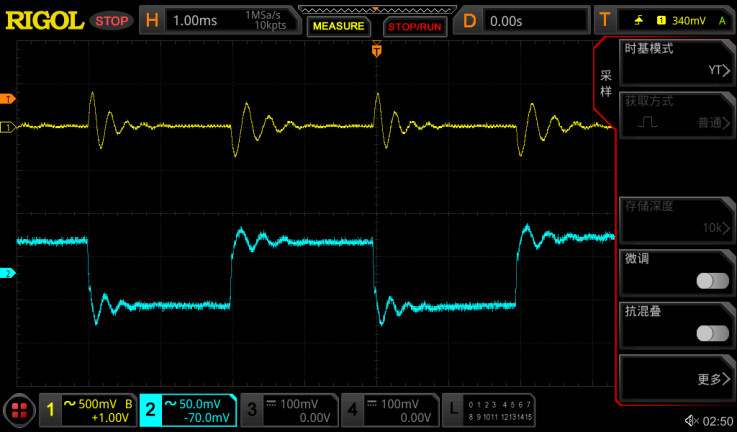Click the yellow channel 1 ground marker
This screenshot has height=432, width=737.
click(x=8, y=127)
